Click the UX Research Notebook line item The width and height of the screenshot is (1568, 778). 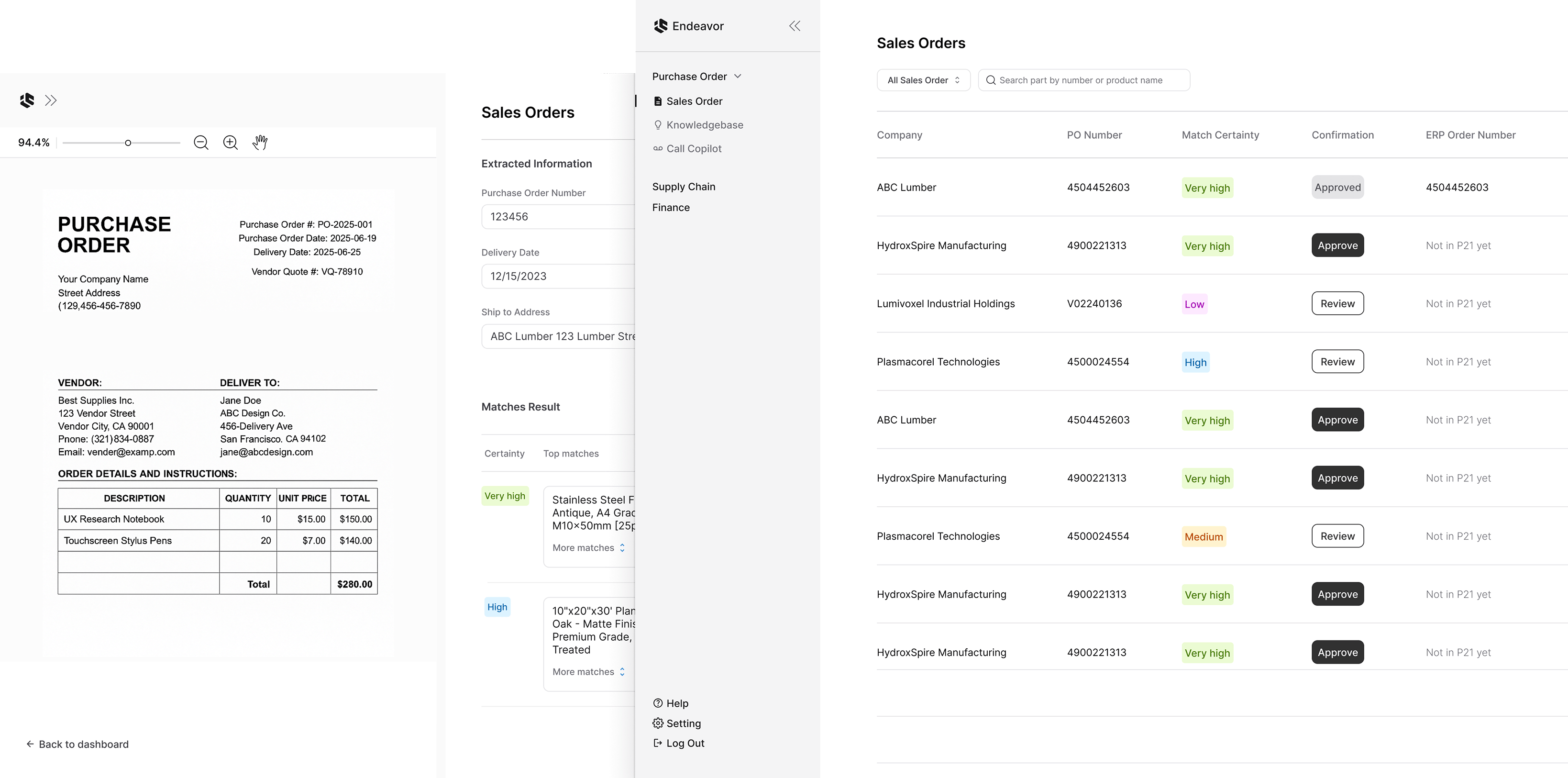114,519
